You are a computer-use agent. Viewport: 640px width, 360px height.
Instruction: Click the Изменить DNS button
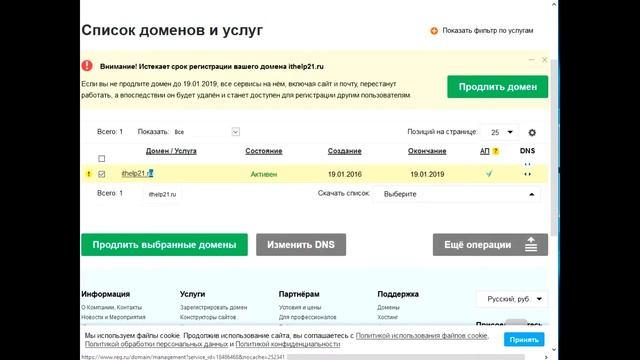tap(301, 244)
